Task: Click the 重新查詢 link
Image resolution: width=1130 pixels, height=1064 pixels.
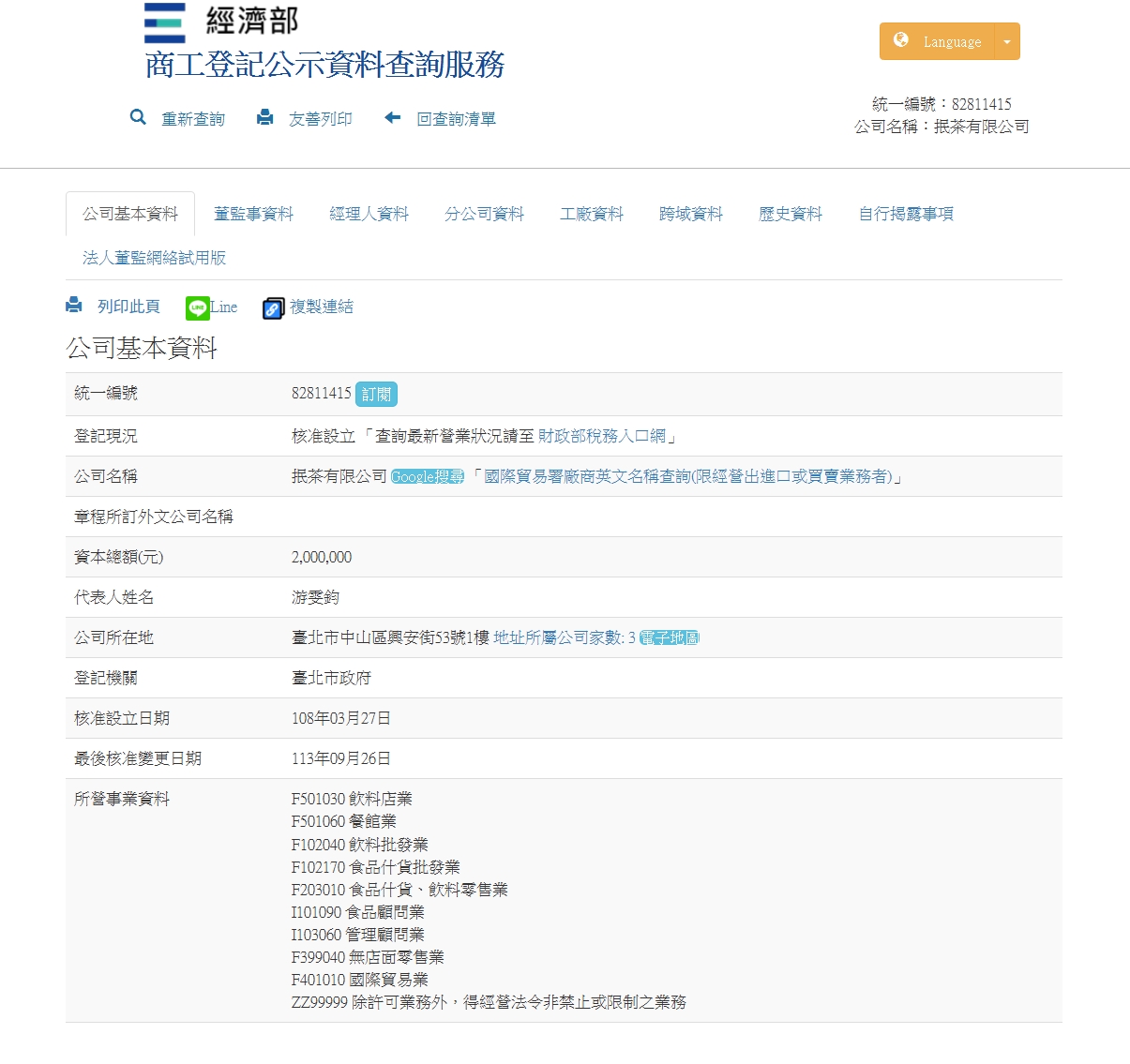Action: [x=193, y=119]
